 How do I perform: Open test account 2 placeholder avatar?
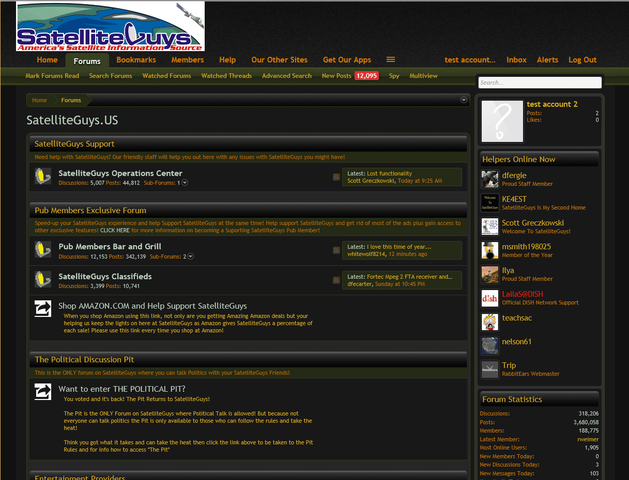click(x=502, y=121)
